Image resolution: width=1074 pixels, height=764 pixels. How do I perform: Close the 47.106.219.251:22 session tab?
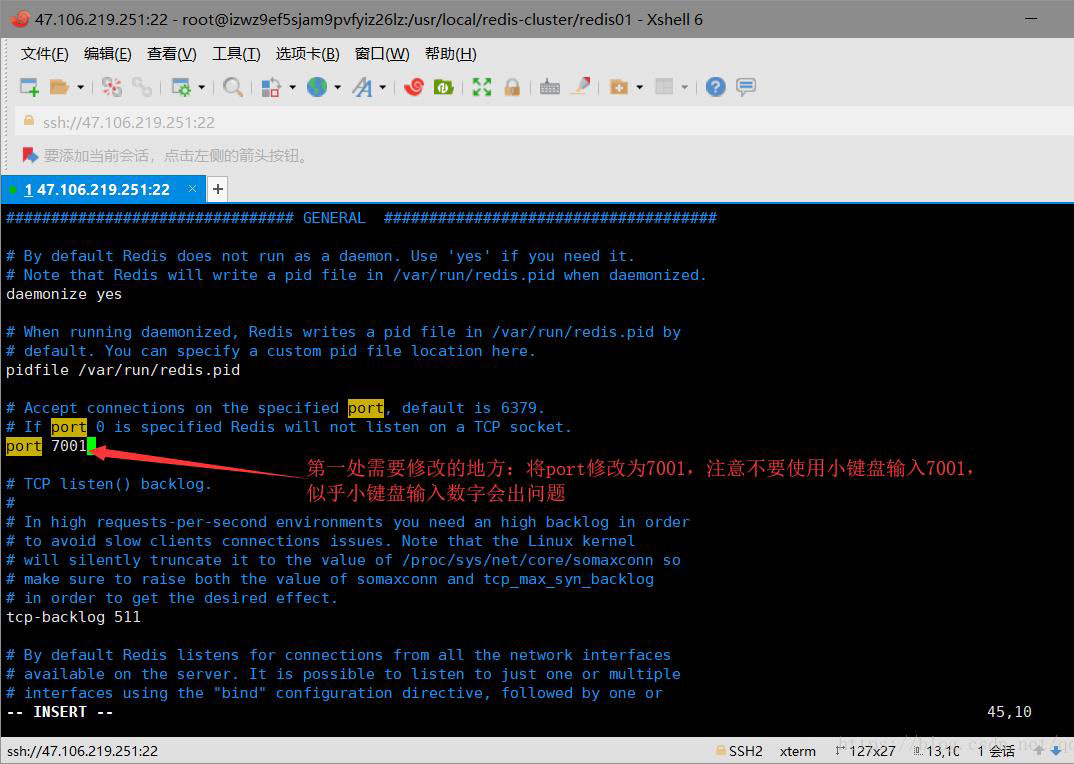(x=192, y=188)
